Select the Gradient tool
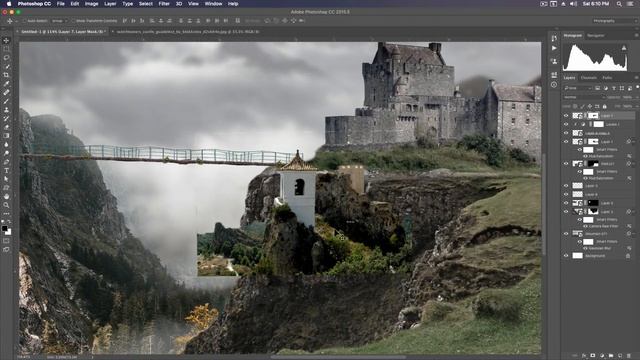Viewport: 640px width, 360px height. tap(6, 136)
